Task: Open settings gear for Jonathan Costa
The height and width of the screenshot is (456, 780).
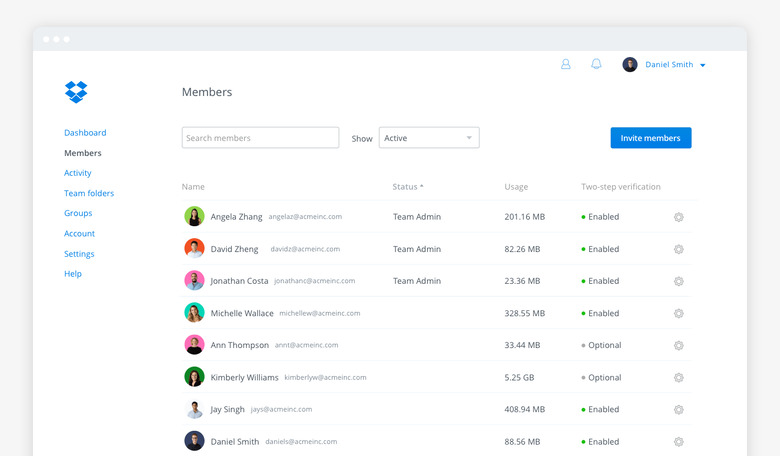Action: pyautogui.click(x=679, y=281)
